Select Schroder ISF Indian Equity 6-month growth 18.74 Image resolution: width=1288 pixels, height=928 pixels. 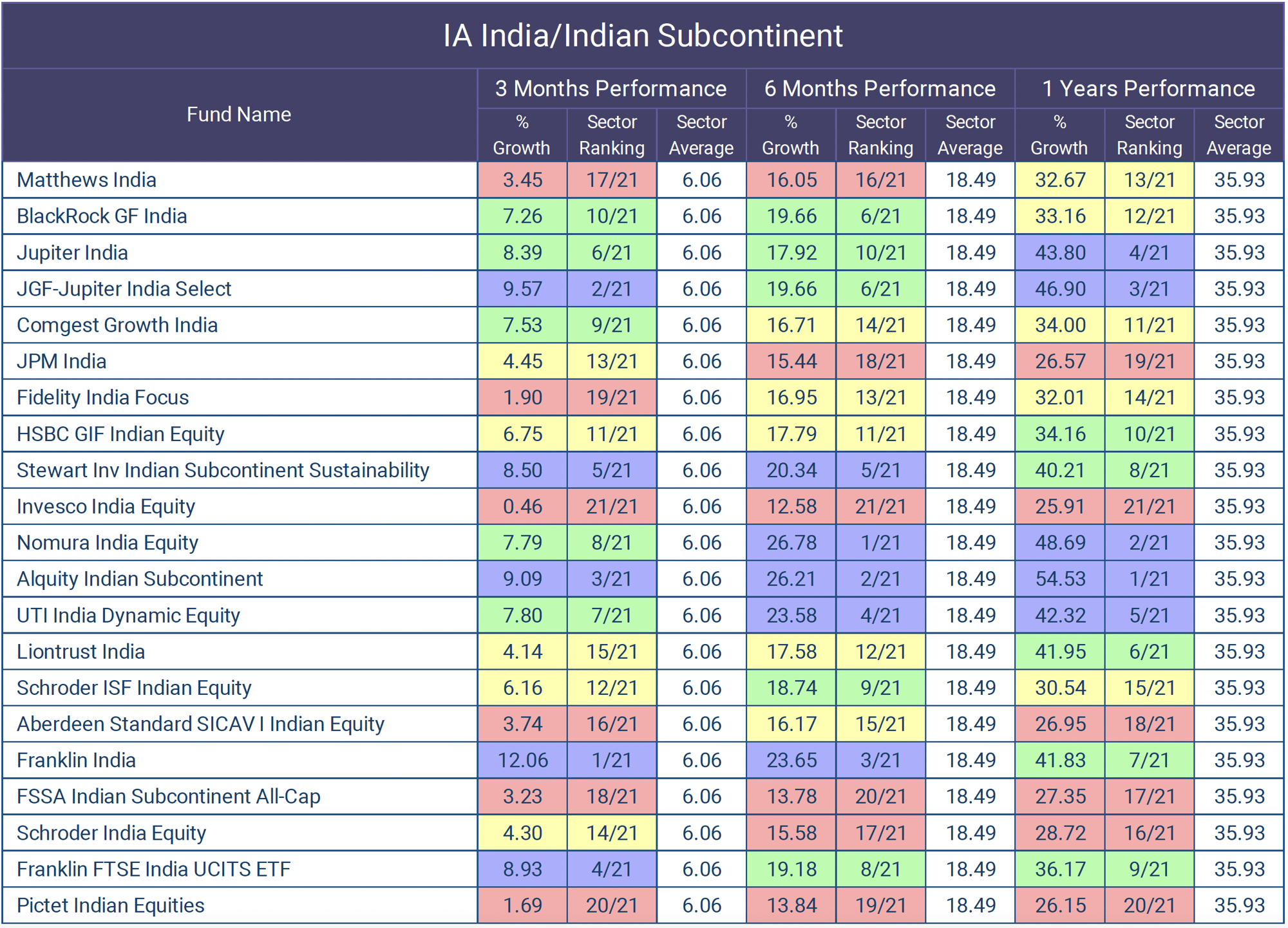click(x=791, y=688)
